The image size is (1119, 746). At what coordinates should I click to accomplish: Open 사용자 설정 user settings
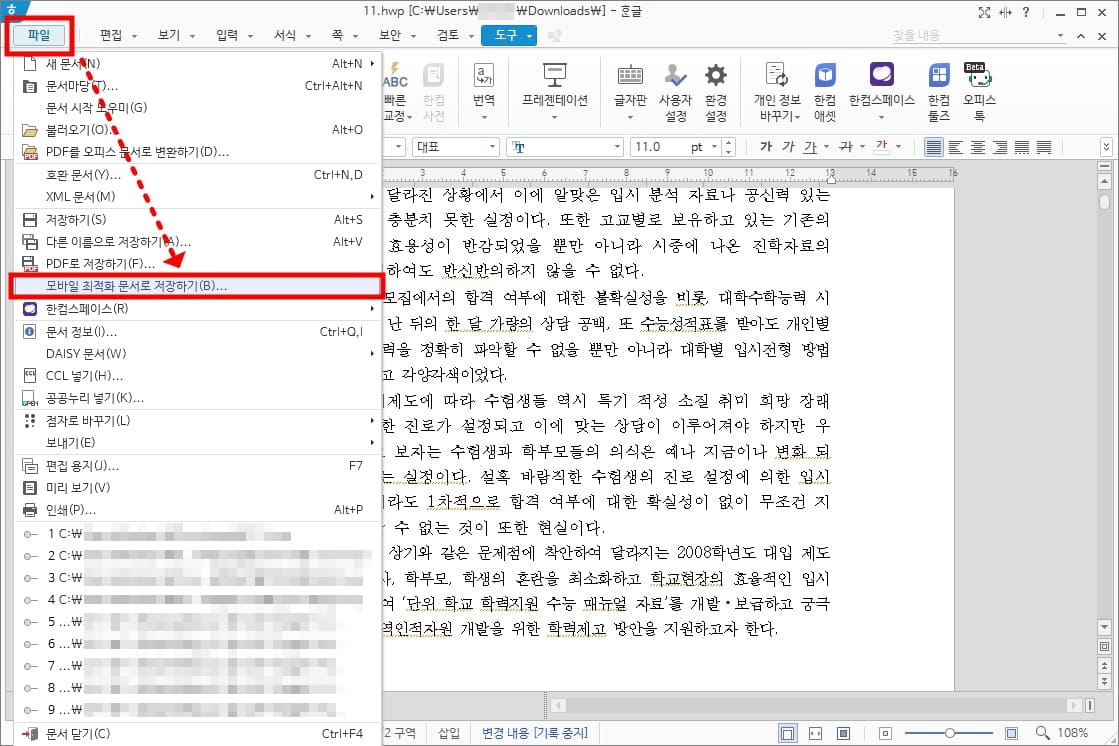(674, 90)
